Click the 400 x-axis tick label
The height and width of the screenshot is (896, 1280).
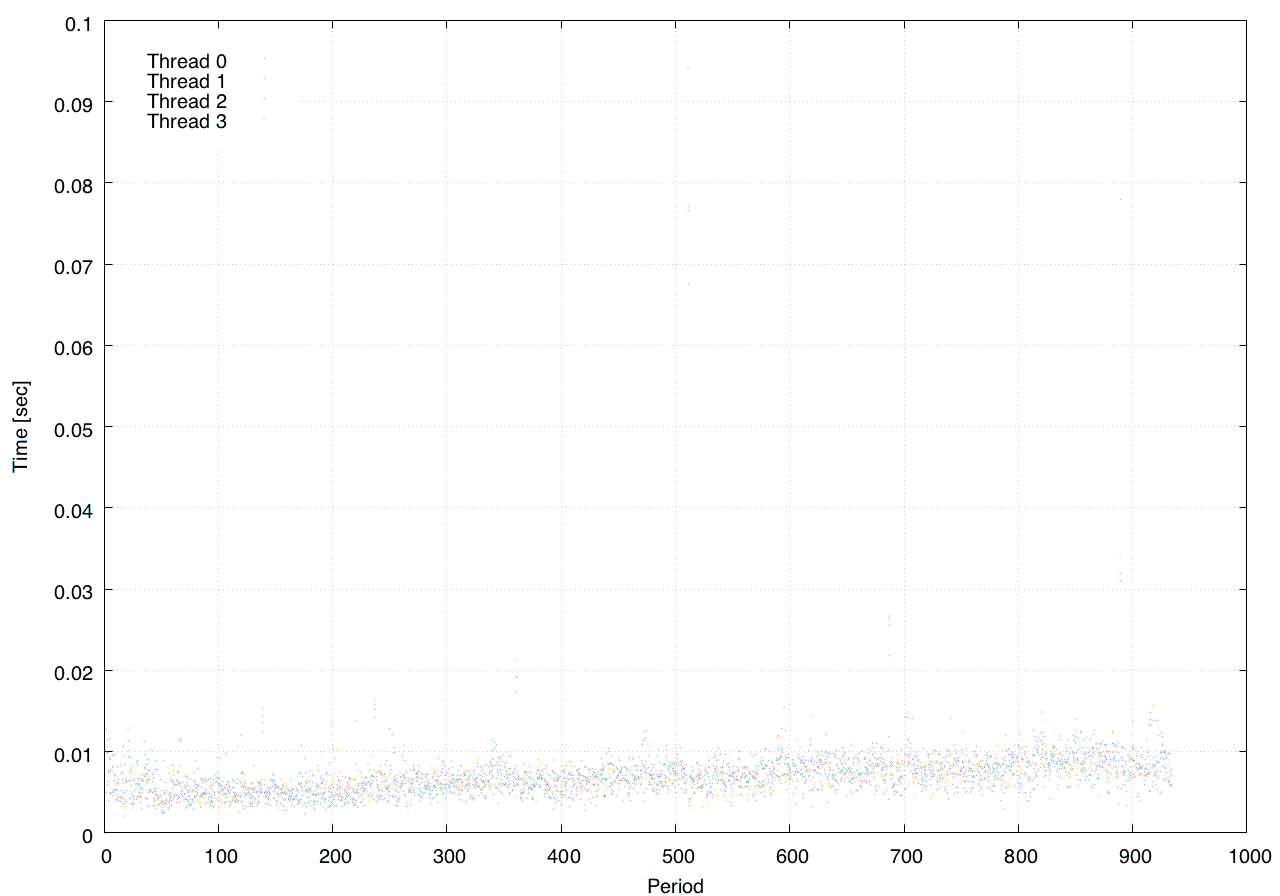[x=562, y=857]
